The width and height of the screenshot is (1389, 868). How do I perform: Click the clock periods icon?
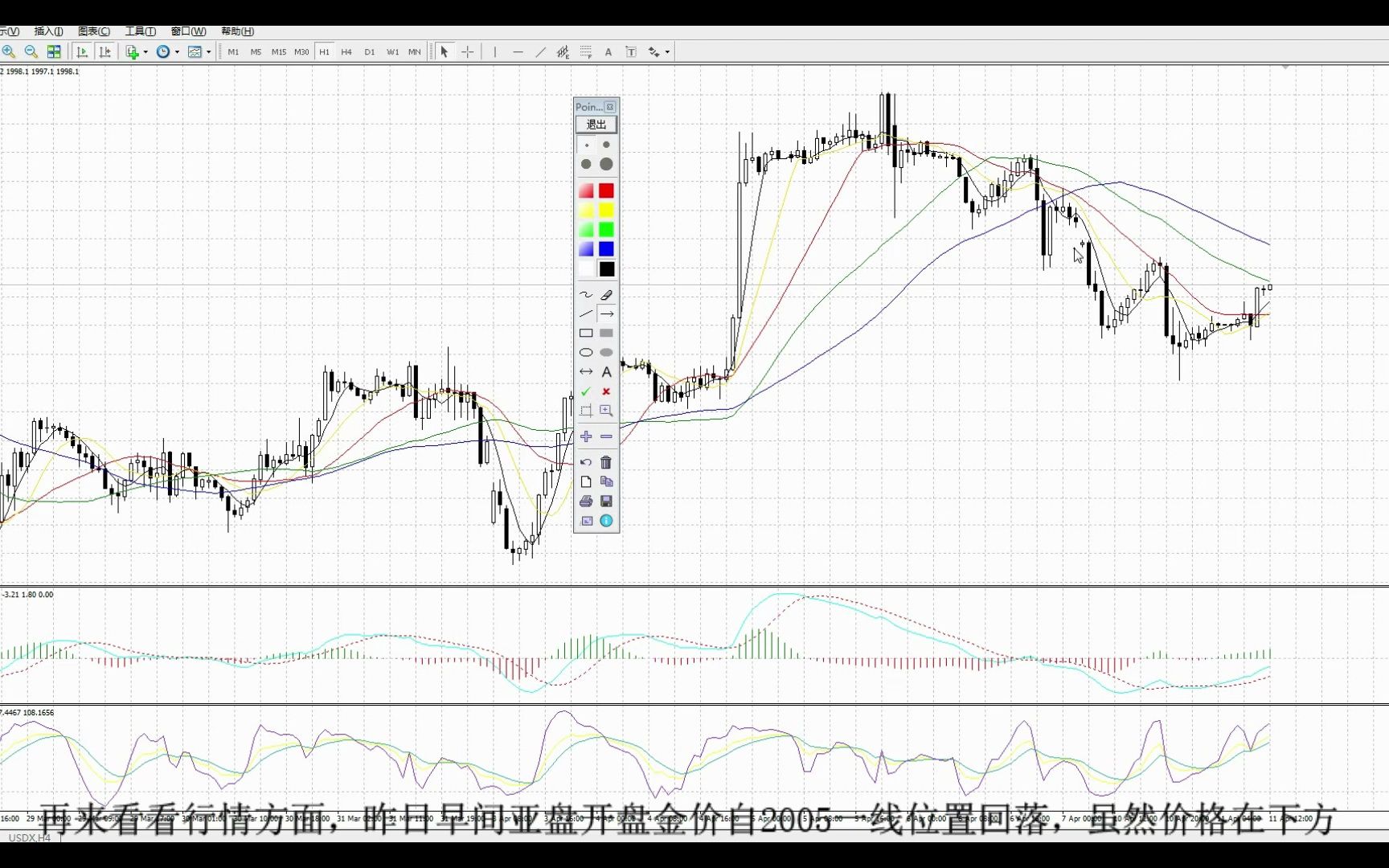tap(163, 51)
